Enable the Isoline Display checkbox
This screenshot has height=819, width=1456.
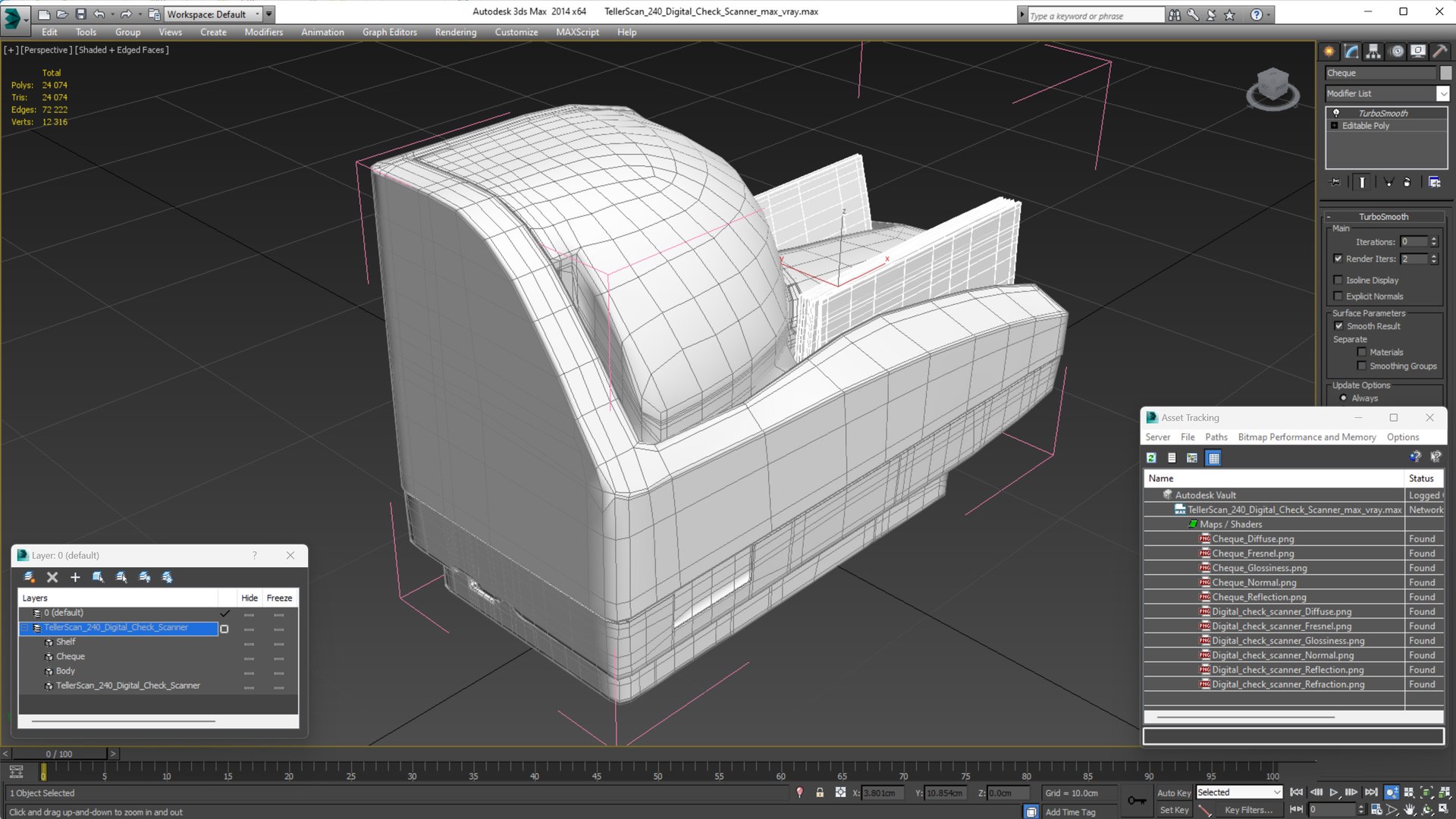pyautogui.click(x=1338, y=280)
